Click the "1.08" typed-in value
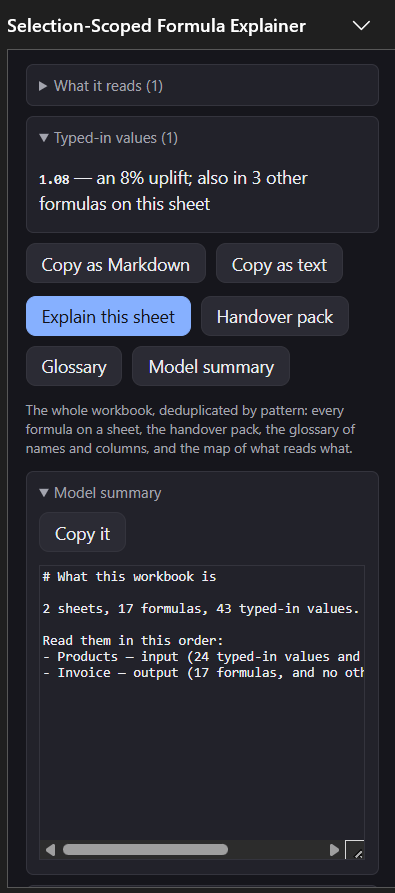This screenshot has width=395, height=893. (54, 179)
